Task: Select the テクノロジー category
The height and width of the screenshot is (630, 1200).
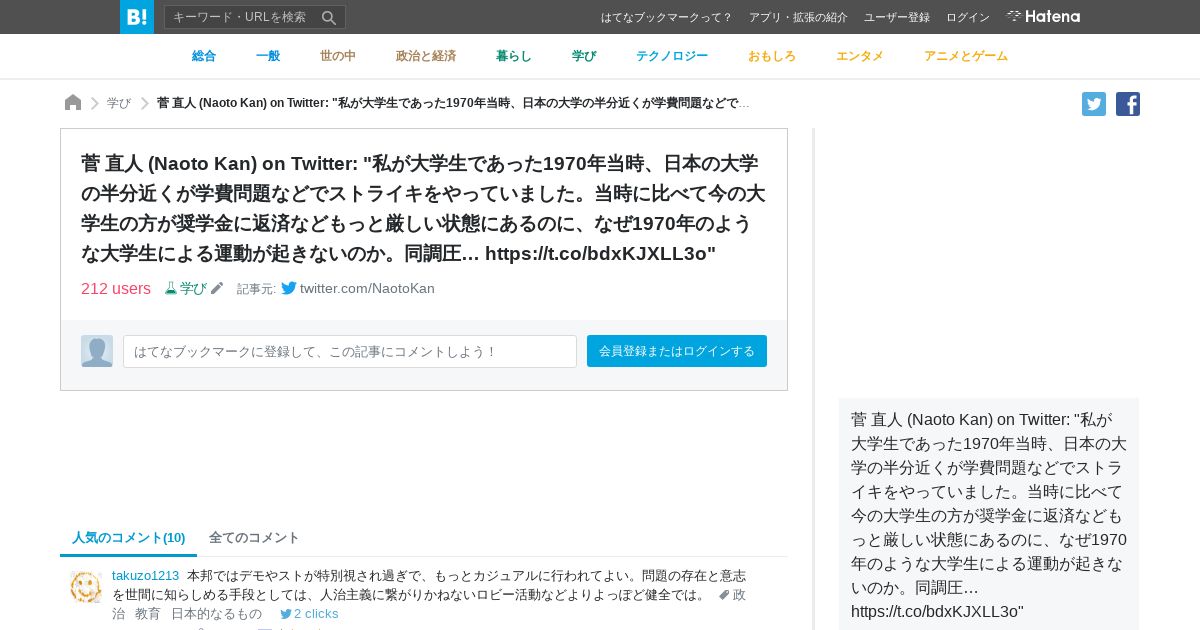Action: [672, 56]
